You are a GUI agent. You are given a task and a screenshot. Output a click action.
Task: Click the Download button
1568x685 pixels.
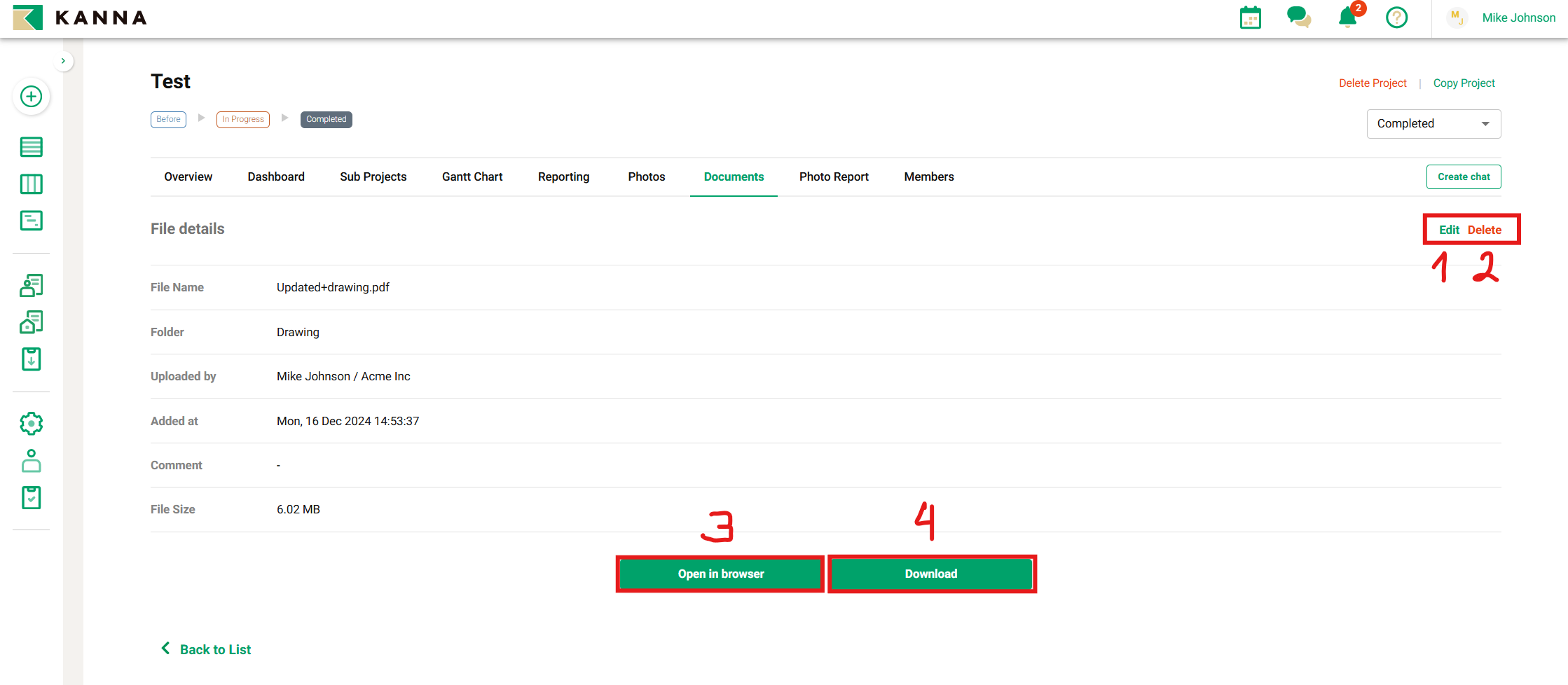click(x=931, y=574)
